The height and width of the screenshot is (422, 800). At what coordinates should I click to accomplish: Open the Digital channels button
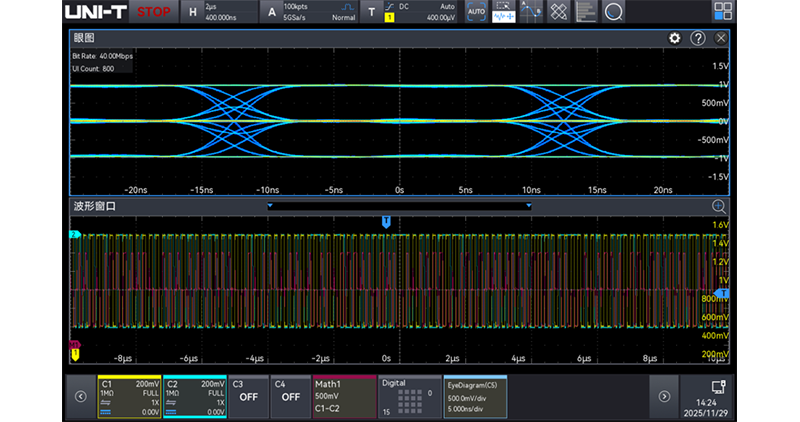408,396
